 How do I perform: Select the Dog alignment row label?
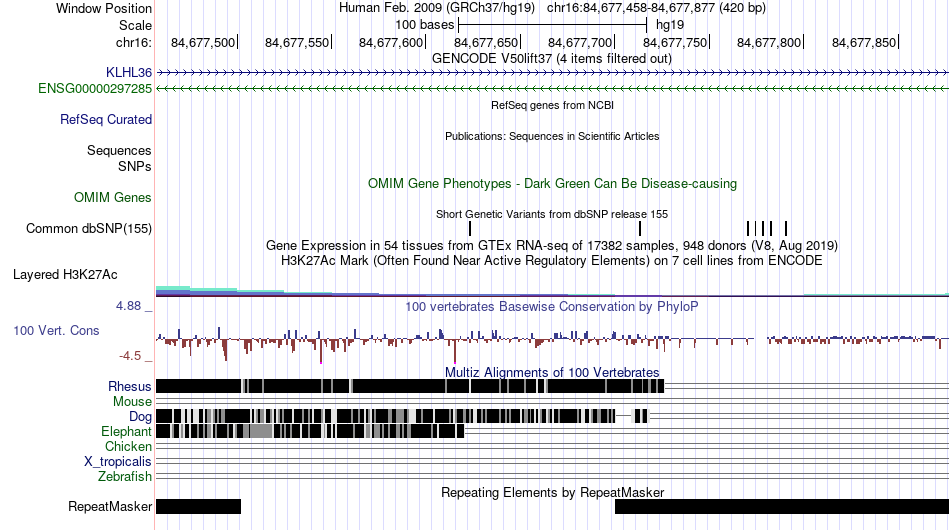(x=140, y=417)
